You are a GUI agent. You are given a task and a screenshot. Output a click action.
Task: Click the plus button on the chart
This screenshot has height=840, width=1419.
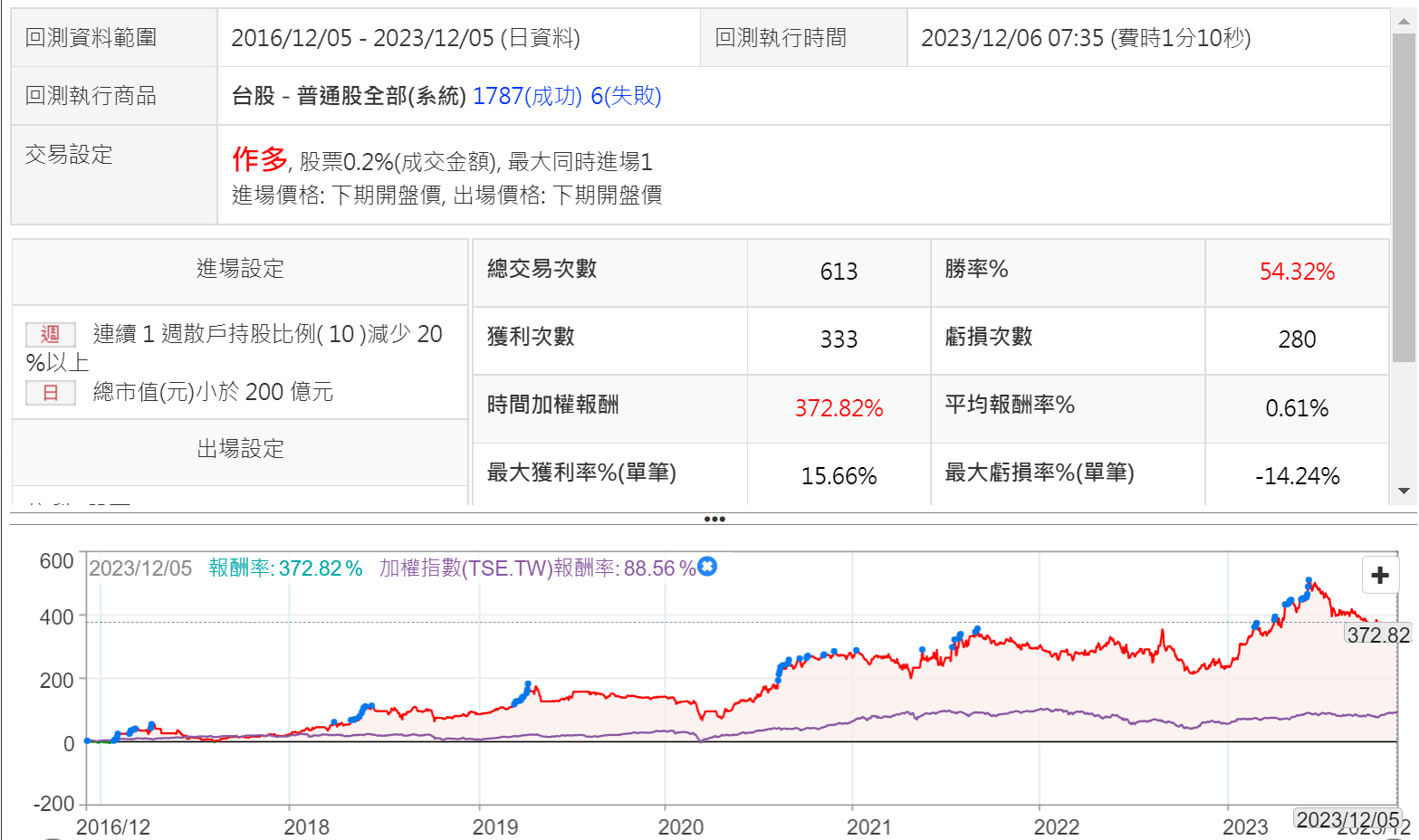click(x=1380, y=576)
